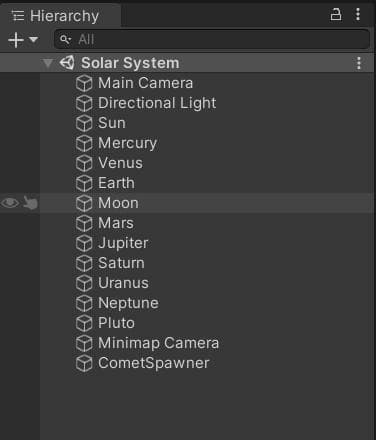Click the cube icon for Saturn
The width and height of the screenshot is (376, 440).
[x=84, y=263]
